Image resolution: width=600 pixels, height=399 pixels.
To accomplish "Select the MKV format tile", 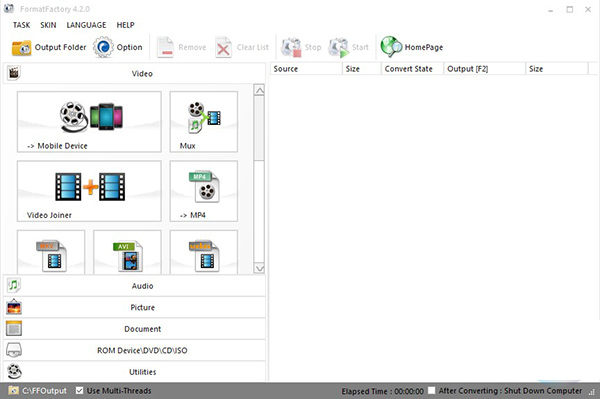I will (x=51, y=252).
